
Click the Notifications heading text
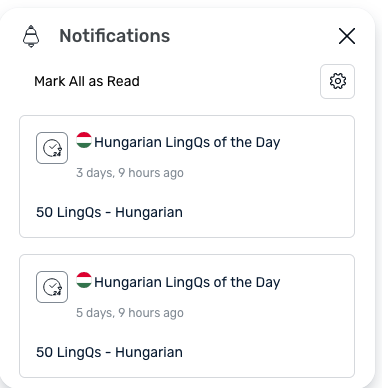[115, 36]
